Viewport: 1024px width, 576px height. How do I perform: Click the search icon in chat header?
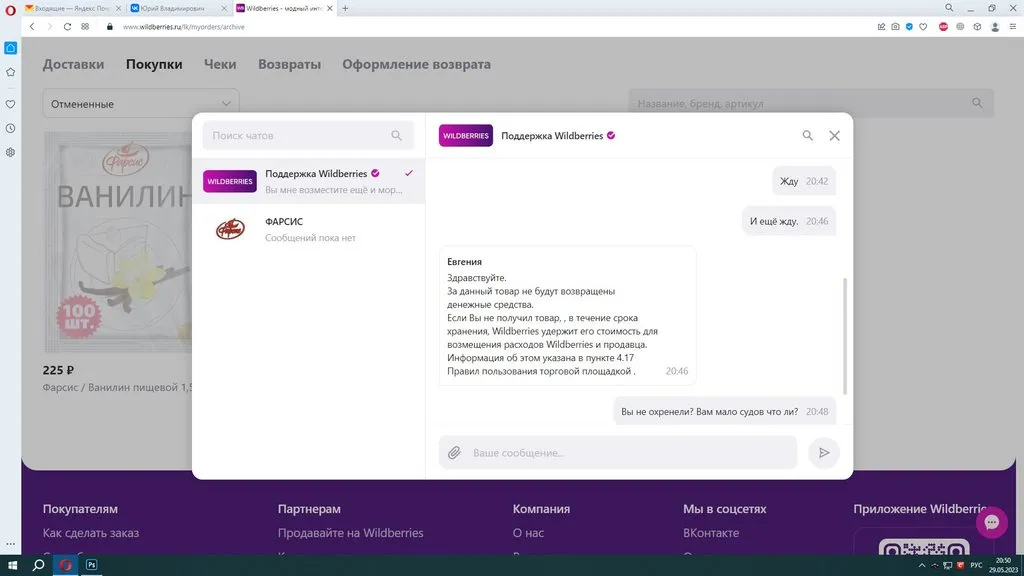807,135
